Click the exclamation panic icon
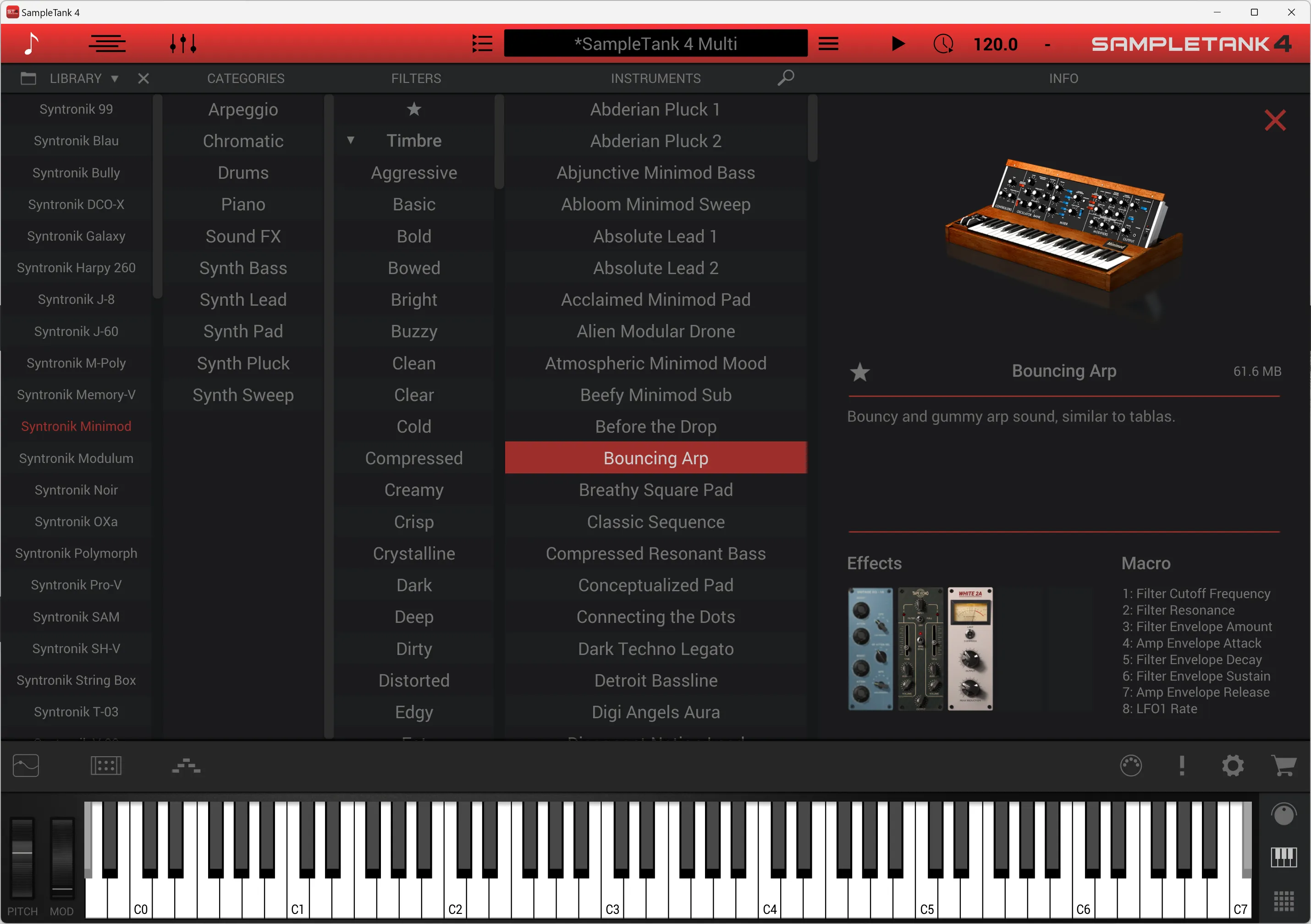 coord(1181,765)
